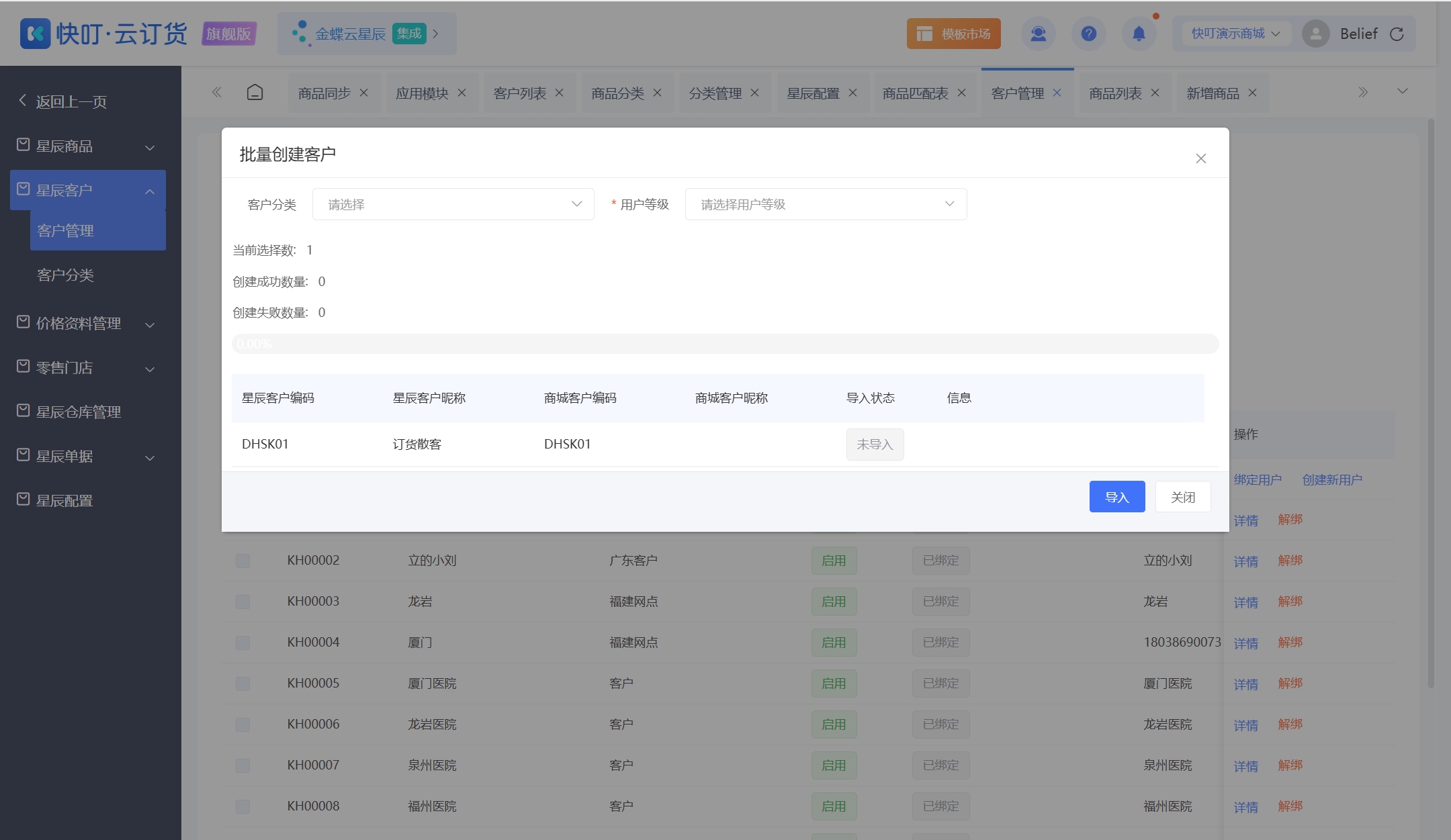Switch to the 商品同步 tab
Viewport: 1451px width, 840px height.
click(324, 93)
